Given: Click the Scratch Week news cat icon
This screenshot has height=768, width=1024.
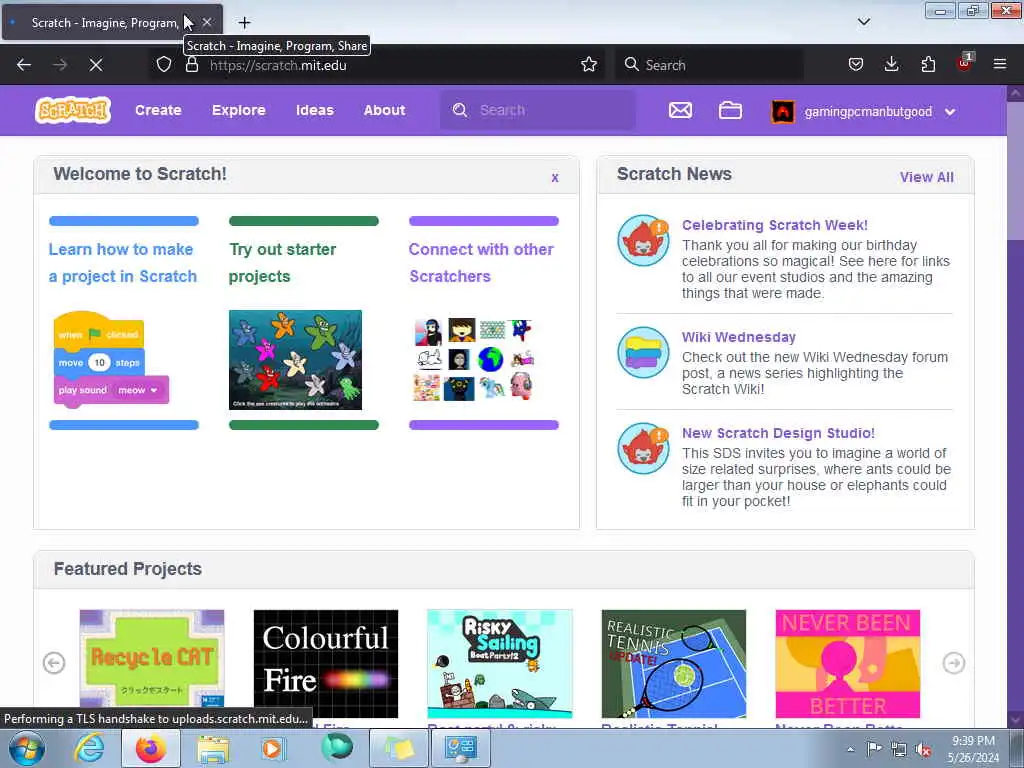Looking at the screenshot, I should click(644, 240).
